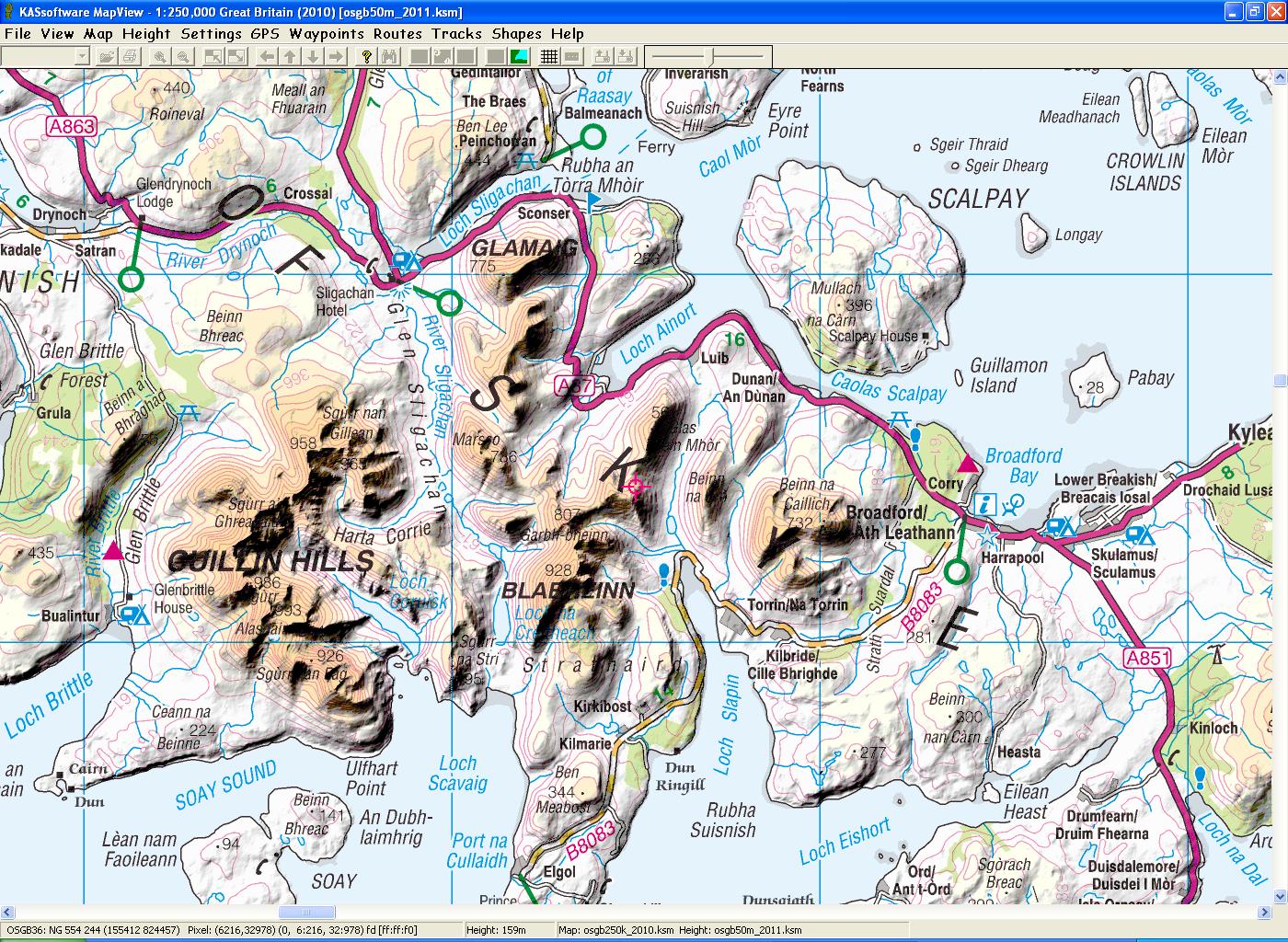Click the Zoom out magnifier icon
Screen dimensions: 1288x942
[183, 57]
